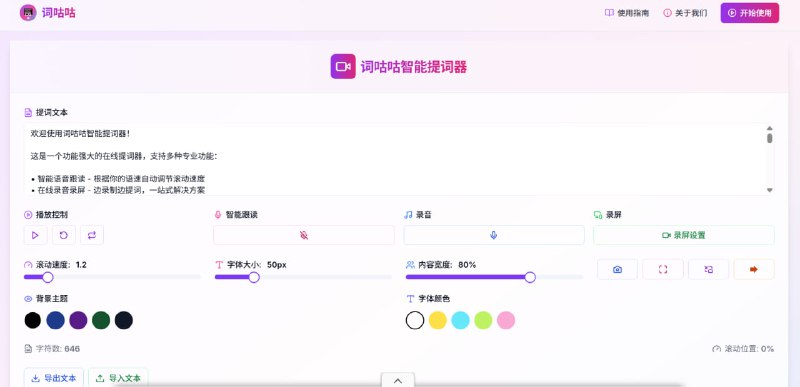Click the 录音 music note icon
This screenshot has width=800, height=387.
click(408, 215)
